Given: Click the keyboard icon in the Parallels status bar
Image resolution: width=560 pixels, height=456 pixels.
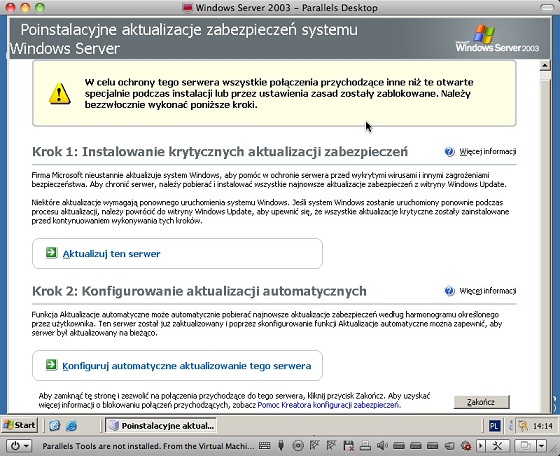Looking at the screenshot, I should [x=265, y=446].
